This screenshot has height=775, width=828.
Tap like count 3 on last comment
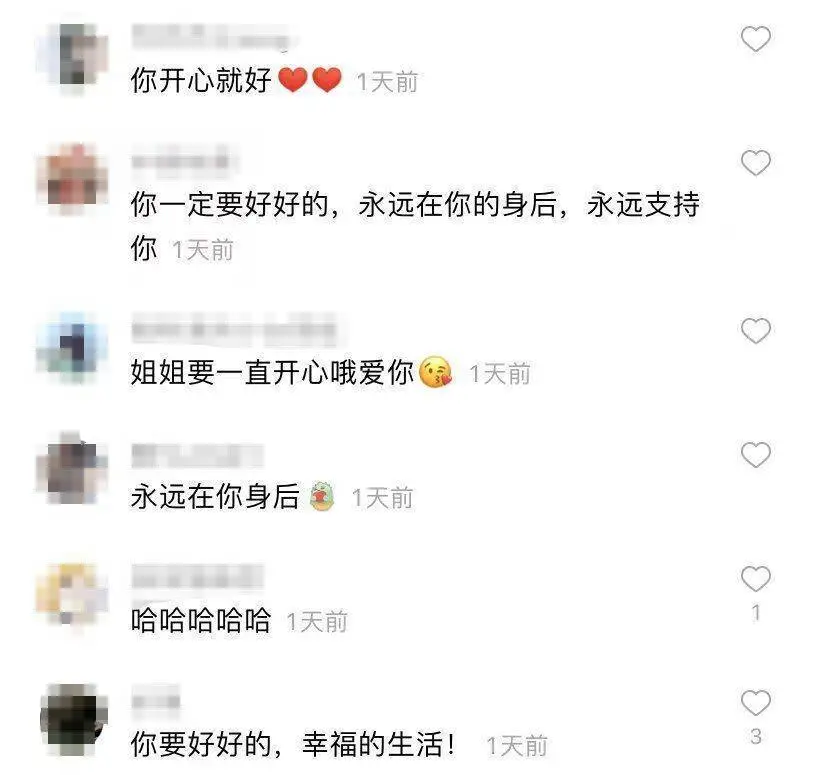click(756, 736)
